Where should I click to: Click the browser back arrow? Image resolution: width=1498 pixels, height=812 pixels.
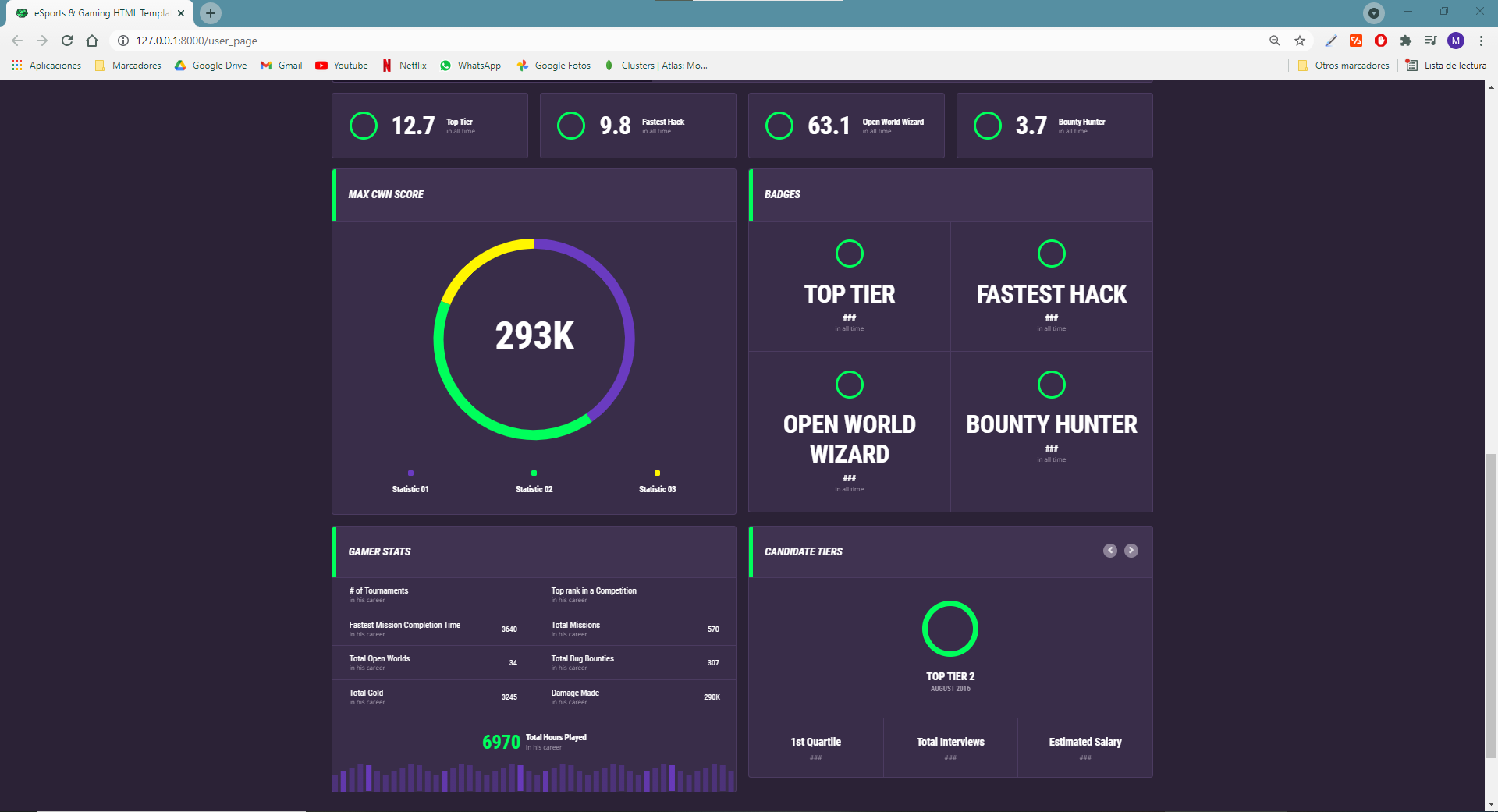coord(17,41)
